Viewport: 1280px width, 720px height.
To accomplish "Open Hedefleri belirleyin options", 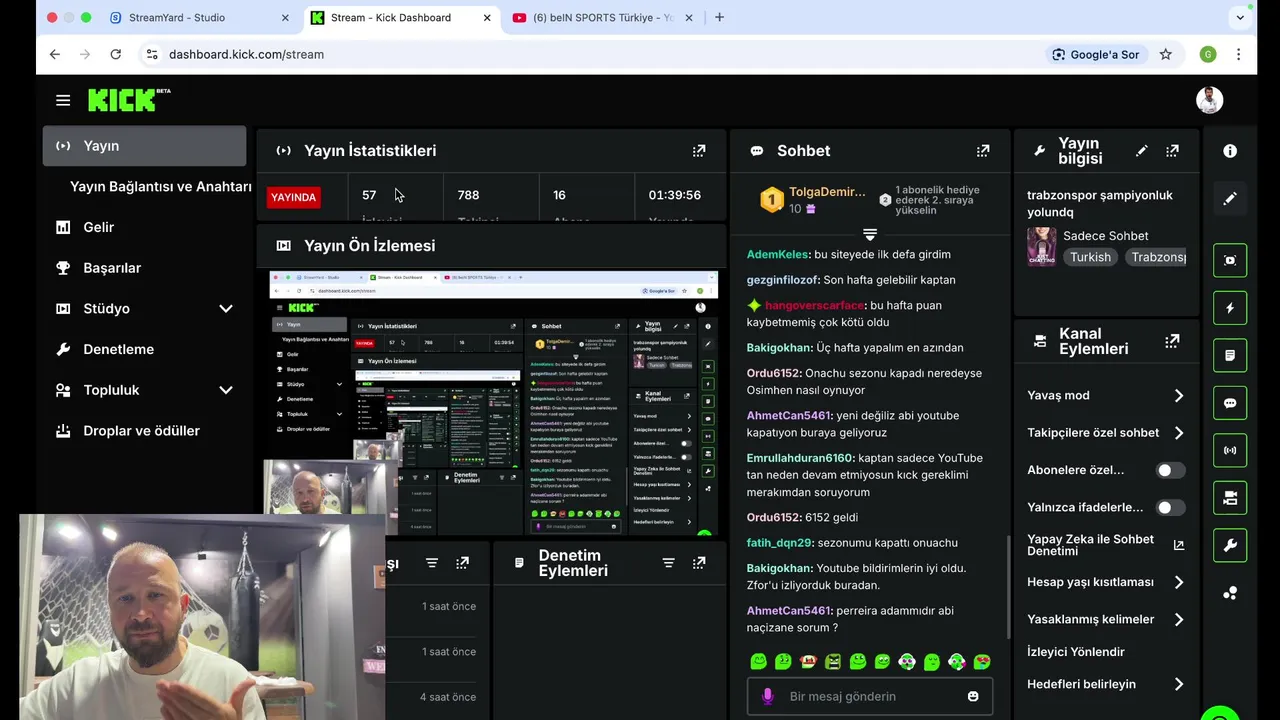I will pyautogui.click(x=1106, y=684).
